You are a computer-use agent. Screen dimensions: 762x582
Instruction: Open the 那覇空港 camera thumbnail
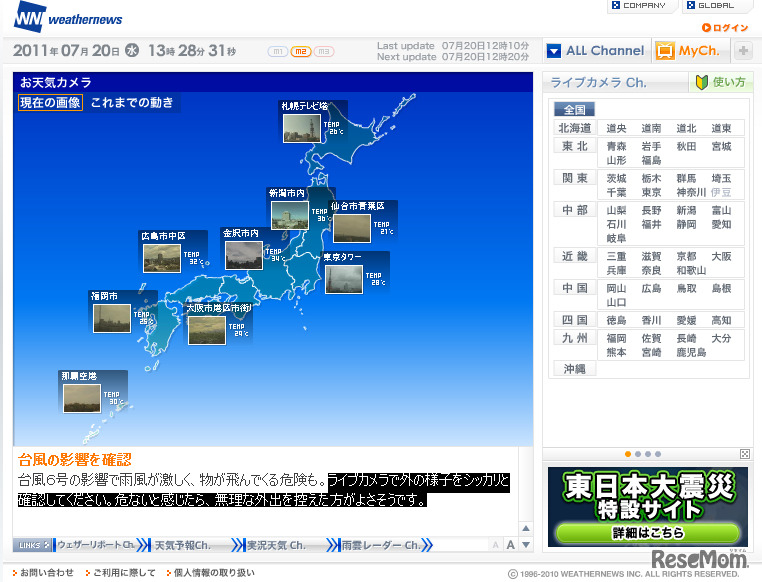click(x=82, y=398)
